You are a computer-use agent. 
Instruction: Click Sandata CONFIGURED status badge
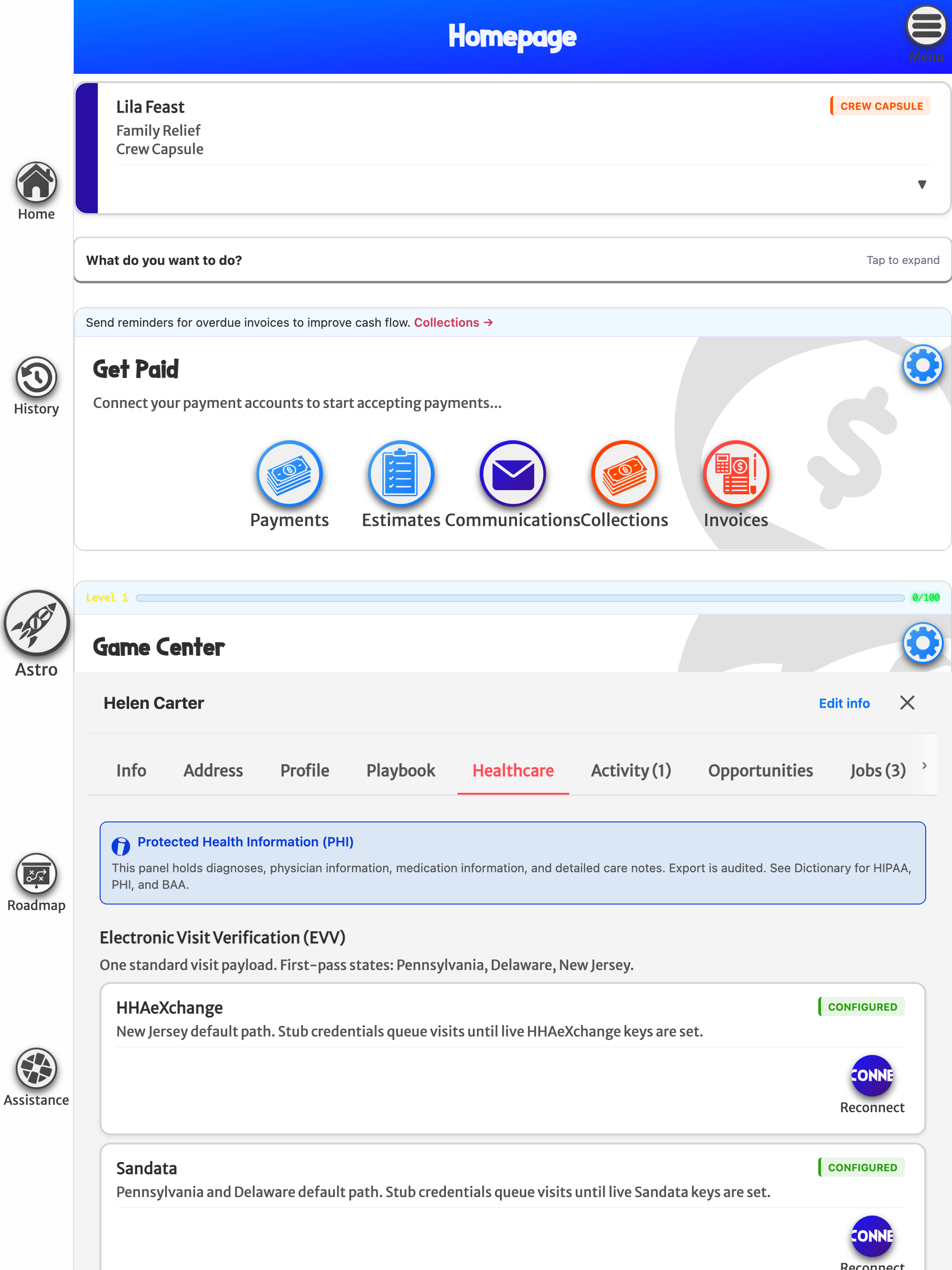[861, 1167]
